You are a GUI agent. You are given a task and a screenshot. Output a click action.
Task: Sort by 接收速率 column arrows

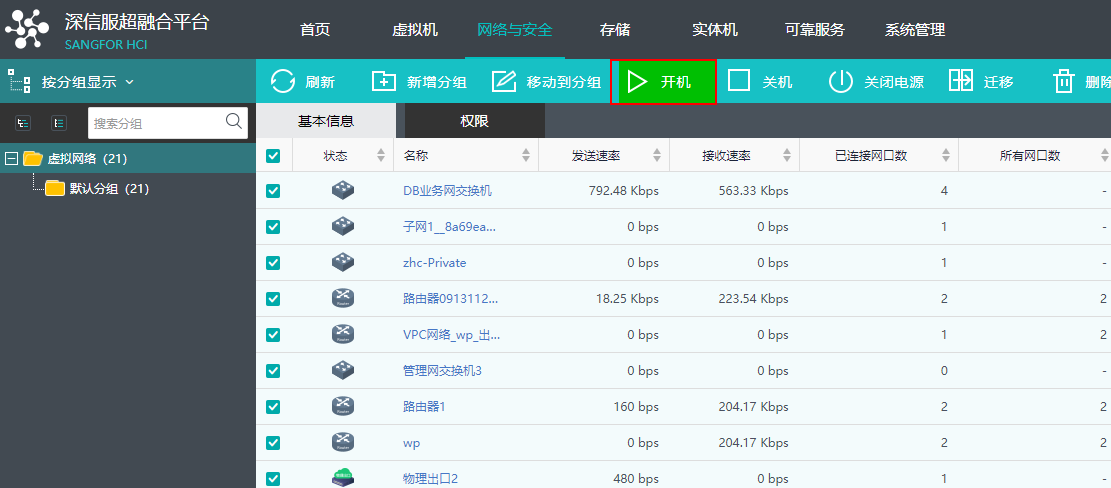point(787,156)
